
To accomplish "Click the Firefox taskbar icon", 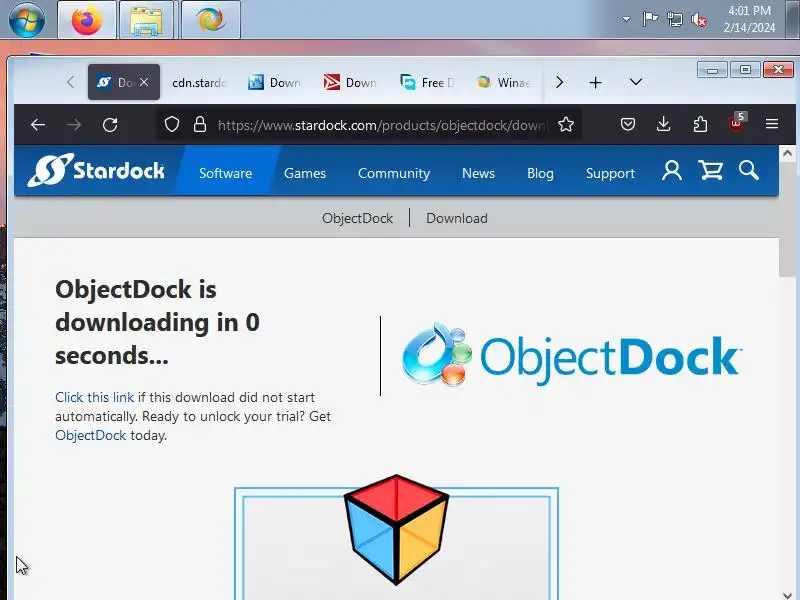I will click(87, 20).
